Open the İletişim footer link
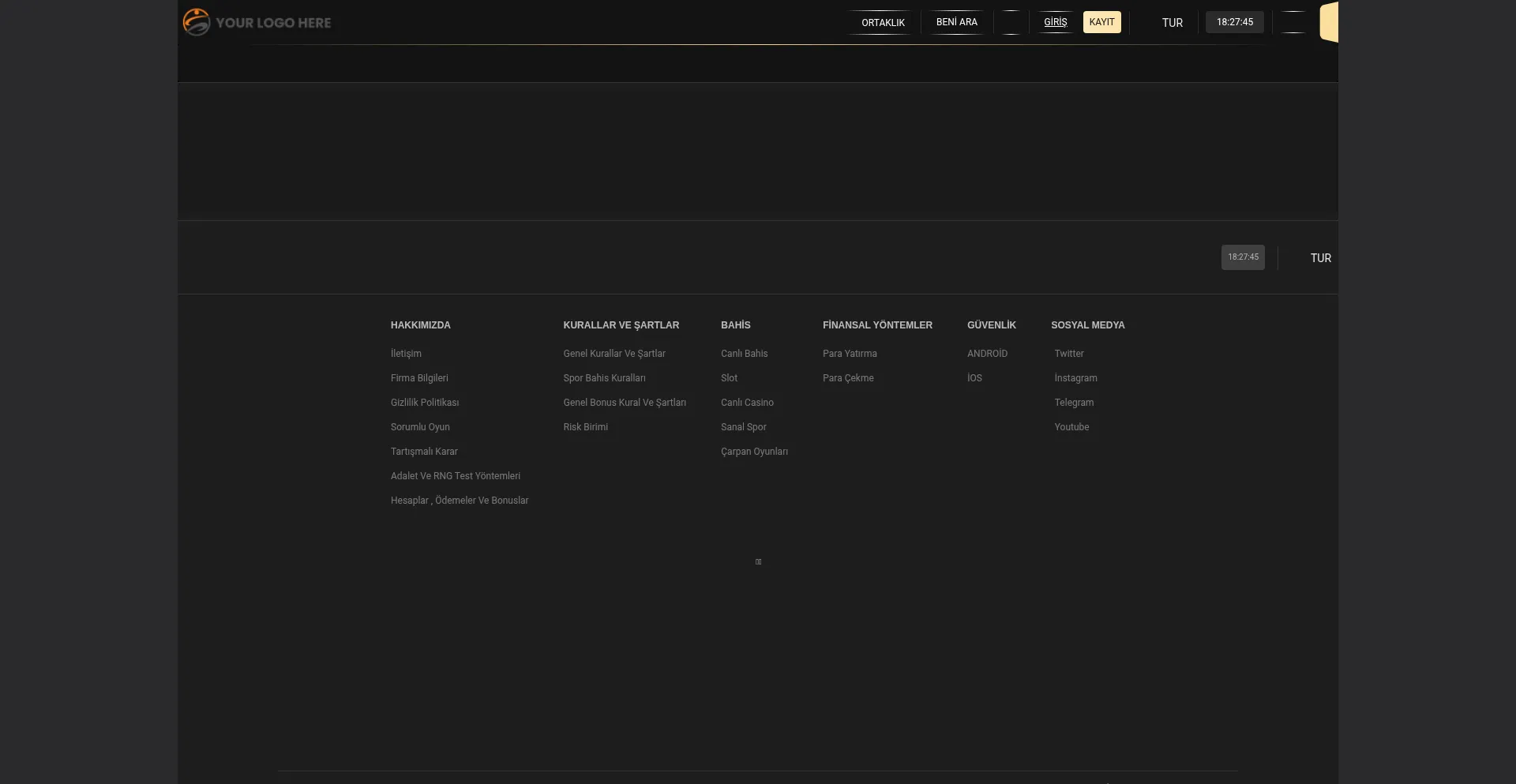 tap(406, 354)
